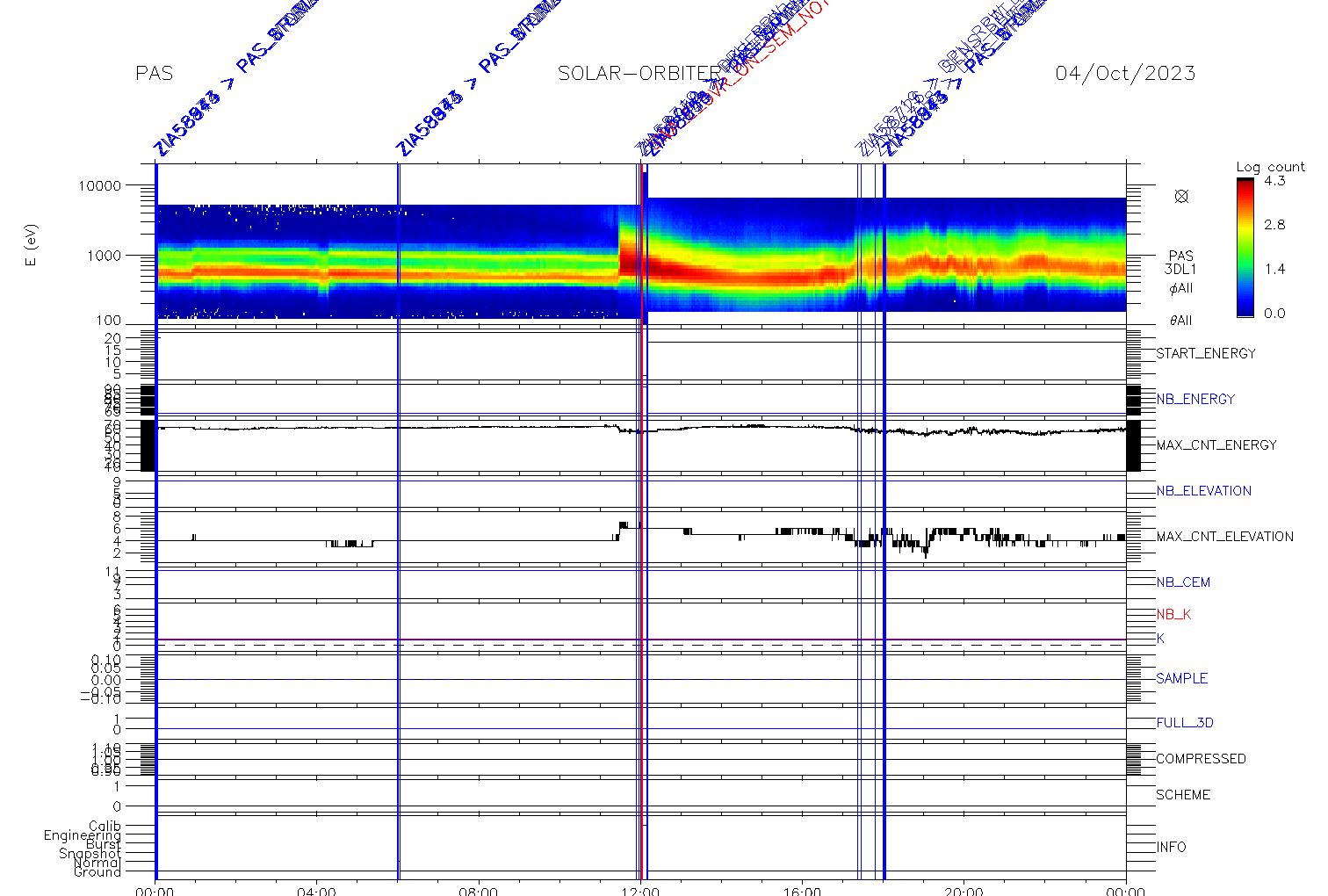The width and height of the screenshot is (1328, 896).
Task: Click the 12:00 time axis label
Action: point(640,891)
